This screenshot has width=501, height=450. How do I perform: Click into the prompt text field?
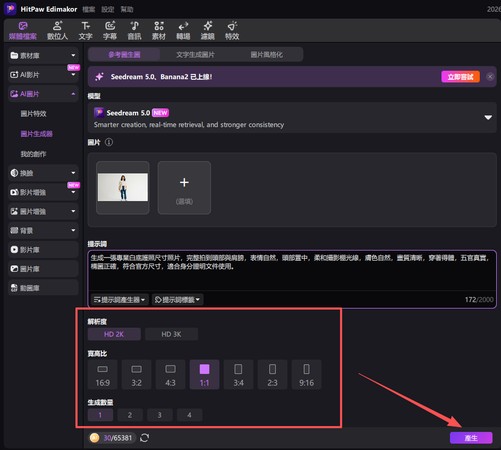[292, 270]
